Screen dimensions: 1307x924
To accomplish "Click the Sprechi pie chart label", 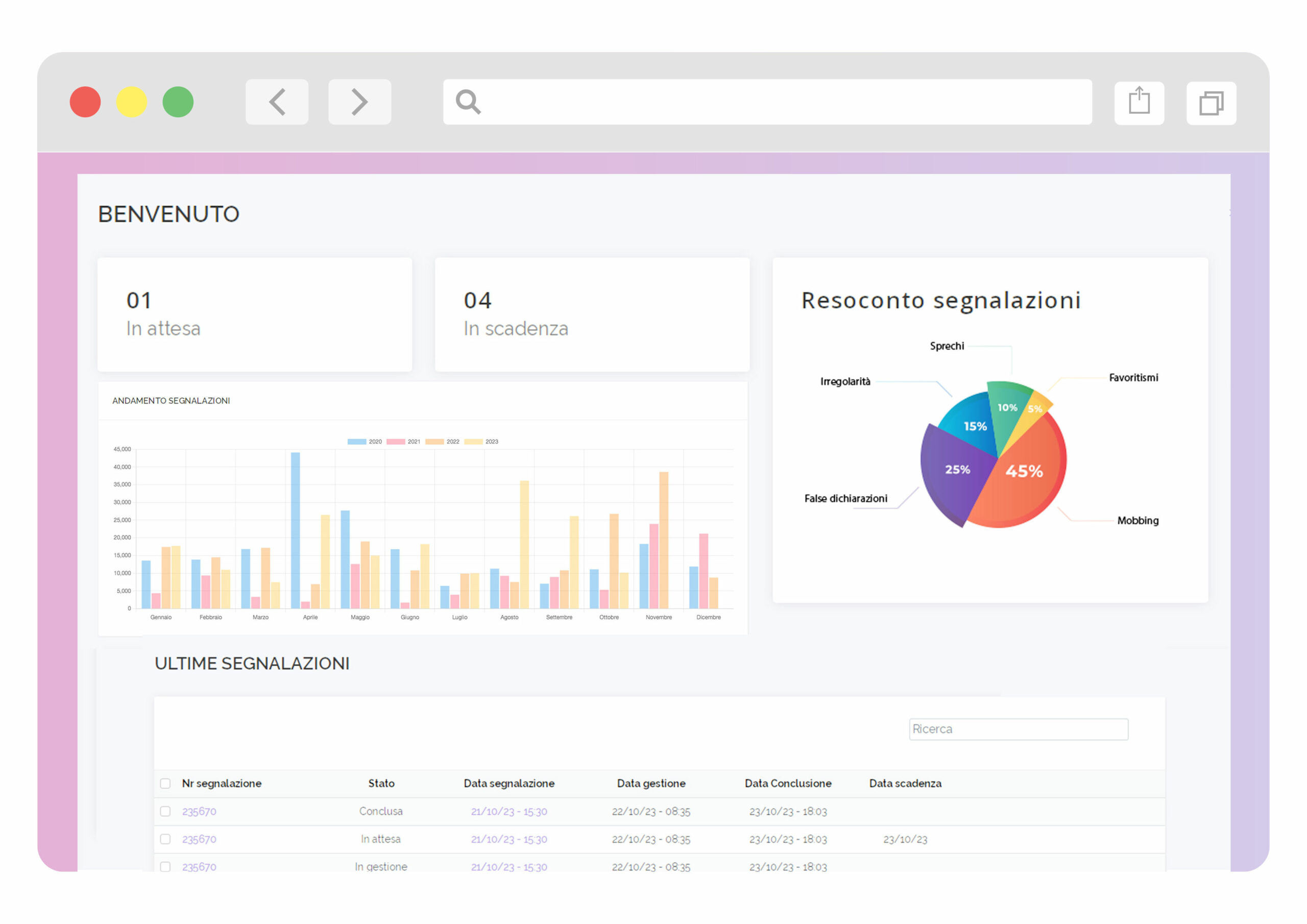I will [947, 346].
